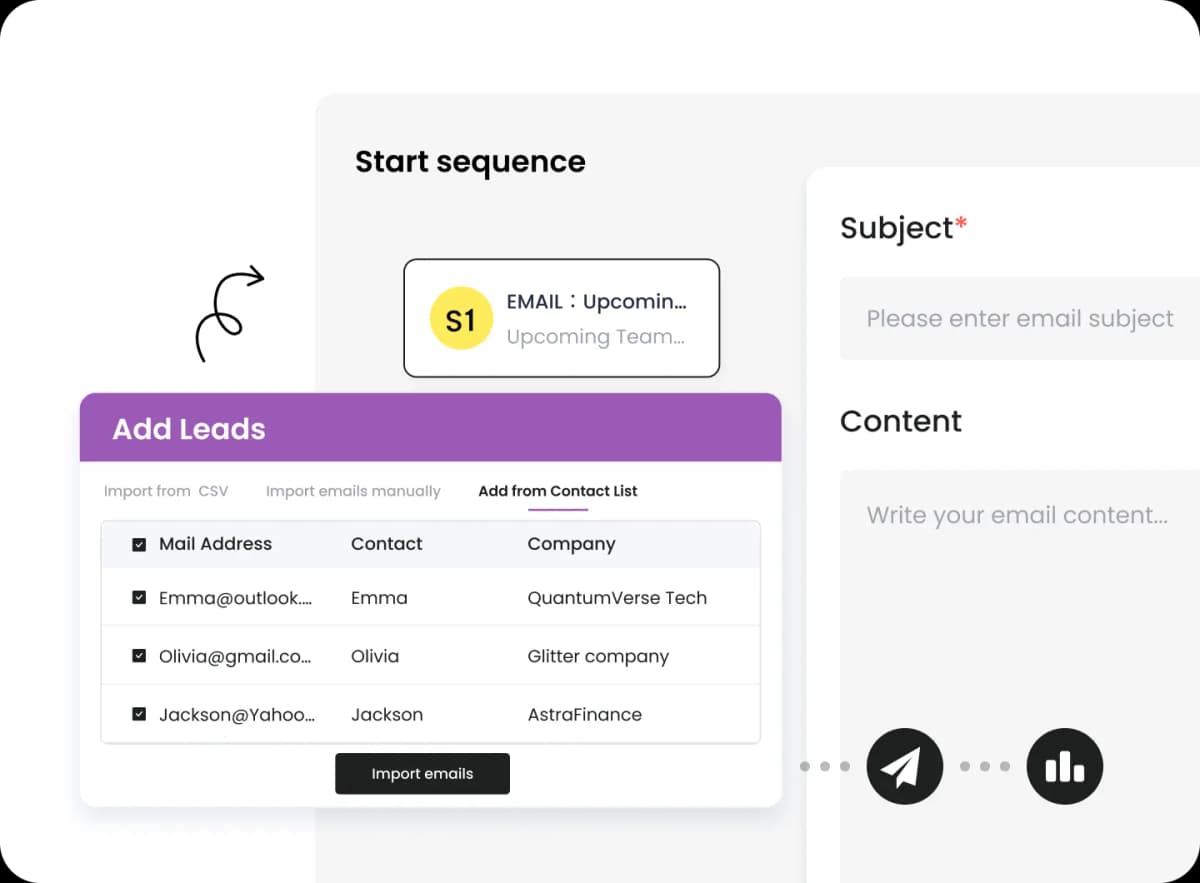Uncheck the Olivia@gmail lead checkbox
The image size is (1200, 883).
click(139, 656)
